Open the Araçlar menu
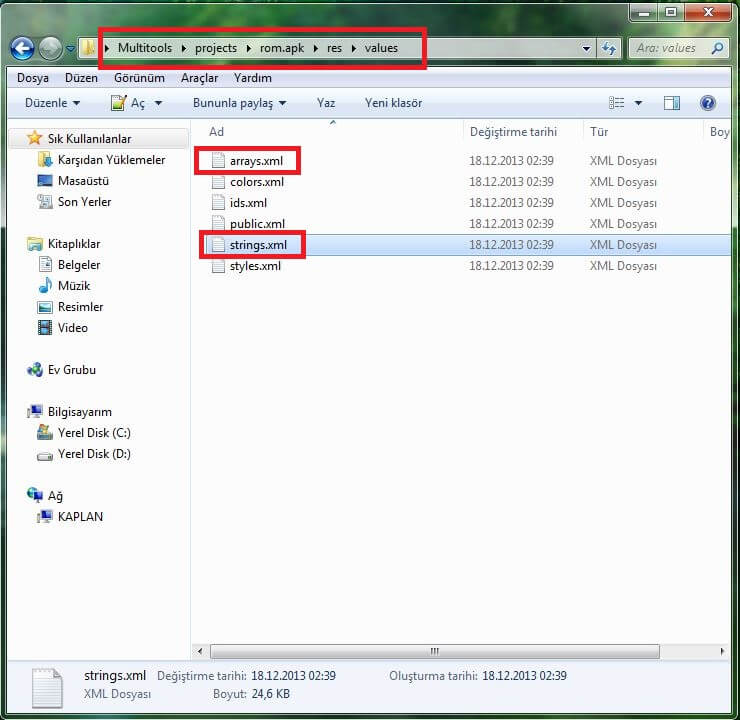The width and height of the screenshot is (740, 720). tap(200, 77)
